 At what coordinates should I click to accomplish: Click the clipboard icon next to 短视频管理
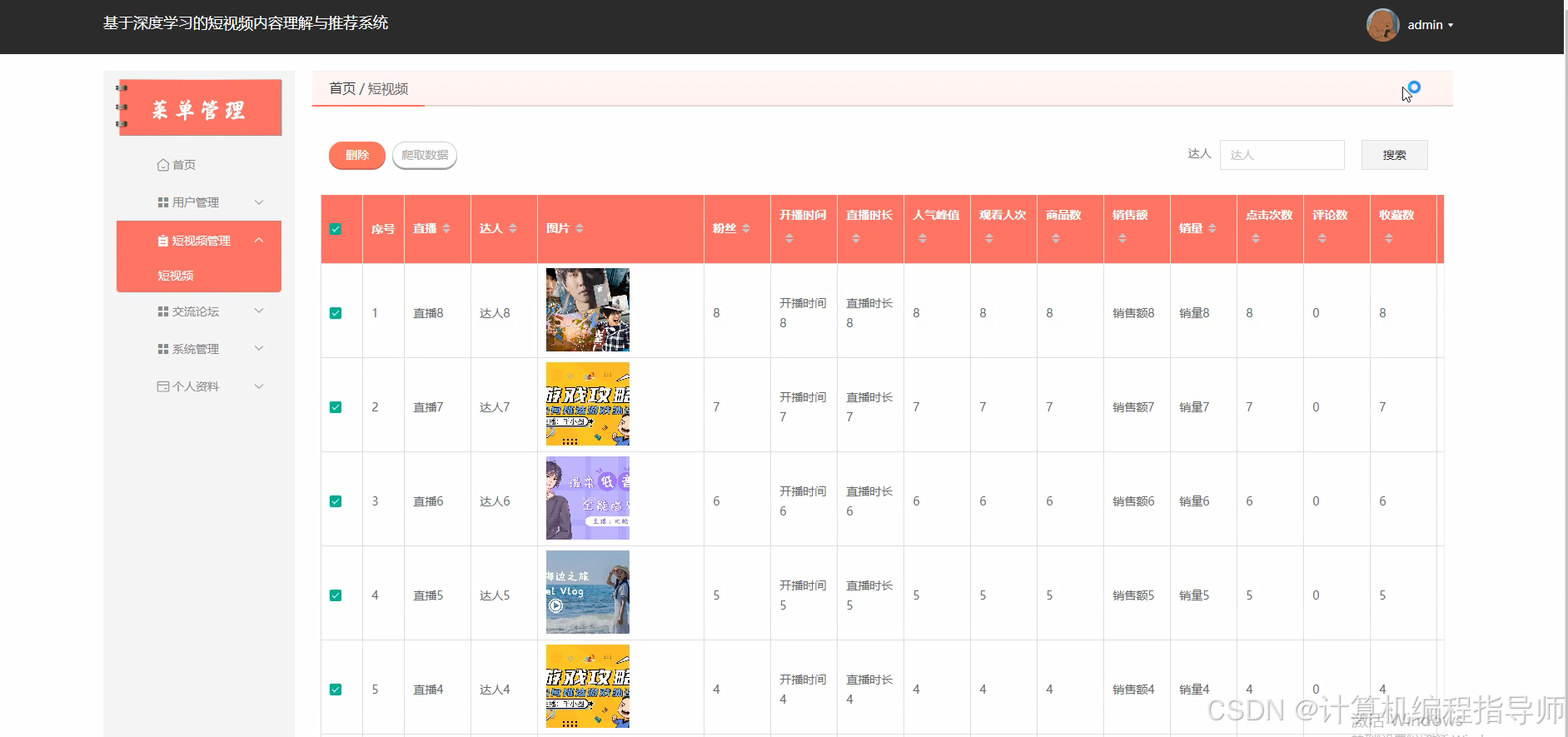click(x=163, y=241)
